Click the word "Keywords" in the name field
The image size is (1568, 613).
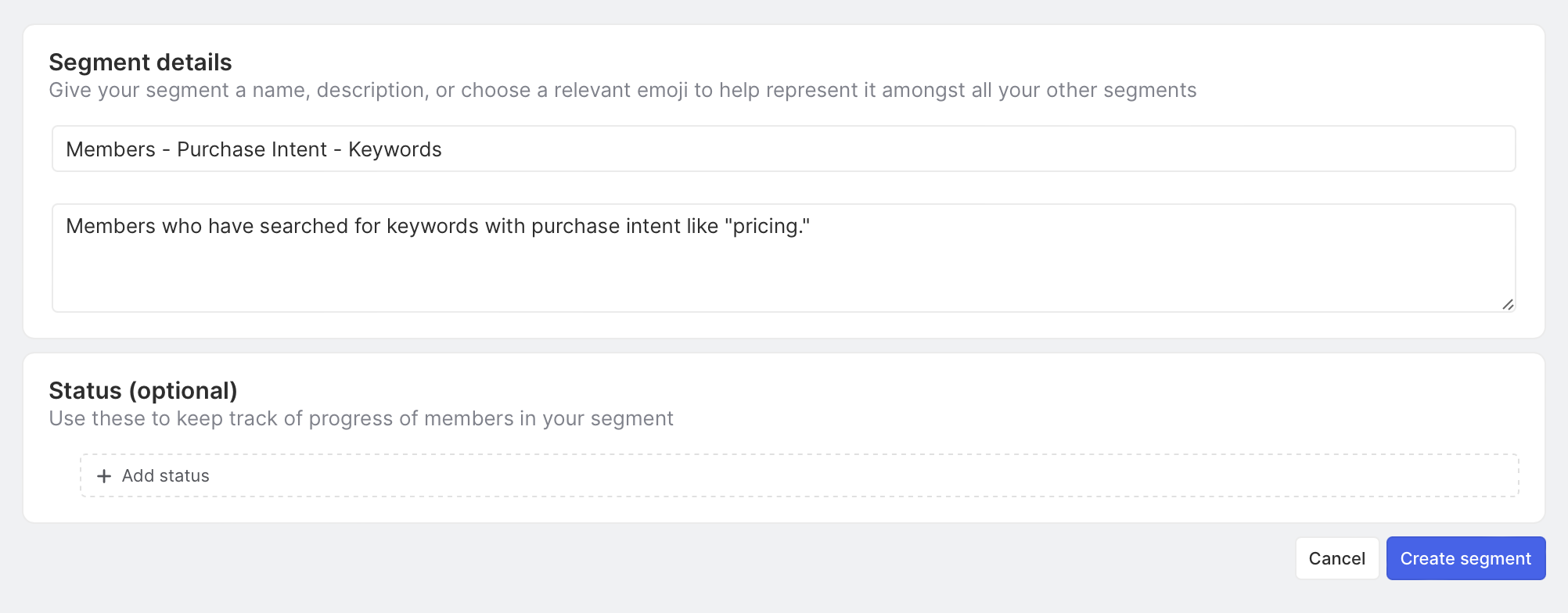[x=395, y=149]
